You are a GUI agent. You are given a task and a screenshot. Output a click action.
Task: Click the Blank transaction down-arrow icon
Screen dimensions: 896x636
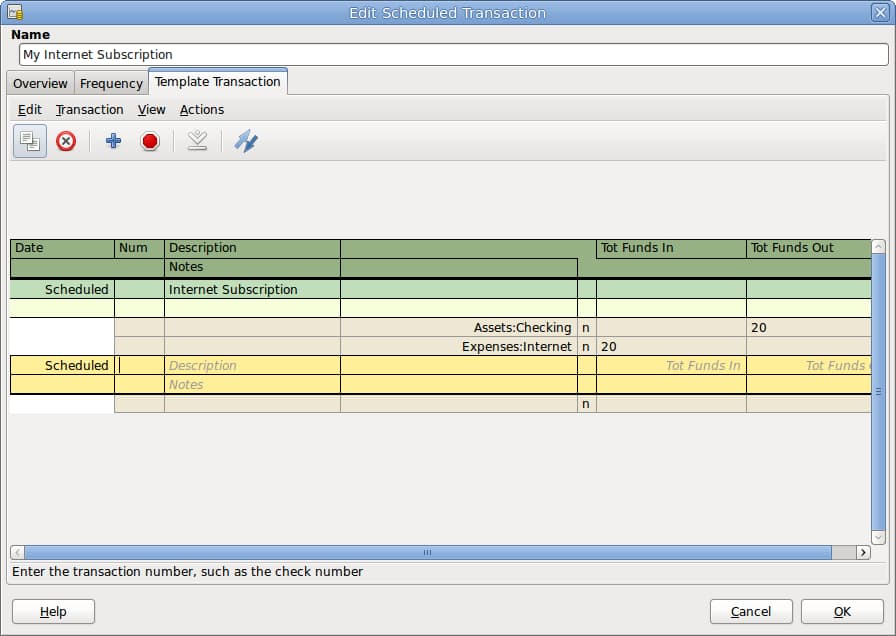click(x=197, y=141)
